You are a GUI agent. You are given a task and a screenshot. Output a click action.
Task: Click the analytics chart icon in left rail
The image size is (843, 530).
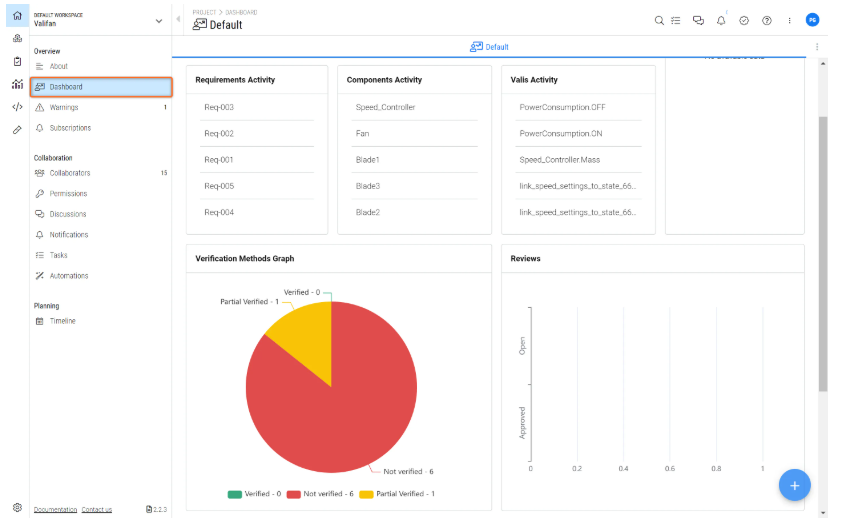(x=17, y=84)
